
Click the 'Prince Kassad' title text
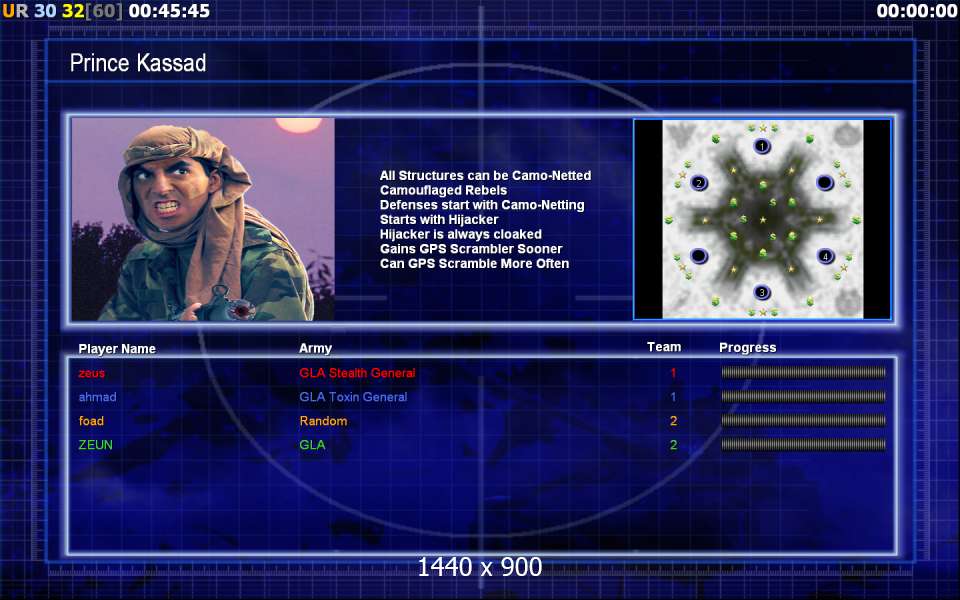(x=138, y=63)
